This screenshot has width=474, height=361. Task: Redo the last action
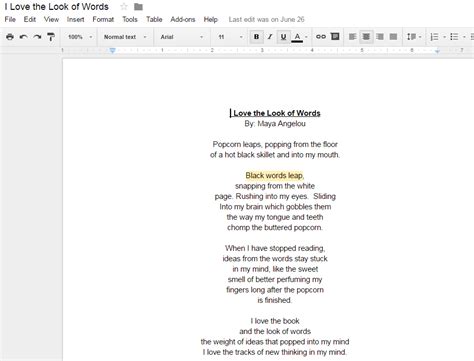pyautogui.click(x=37, y=37)
